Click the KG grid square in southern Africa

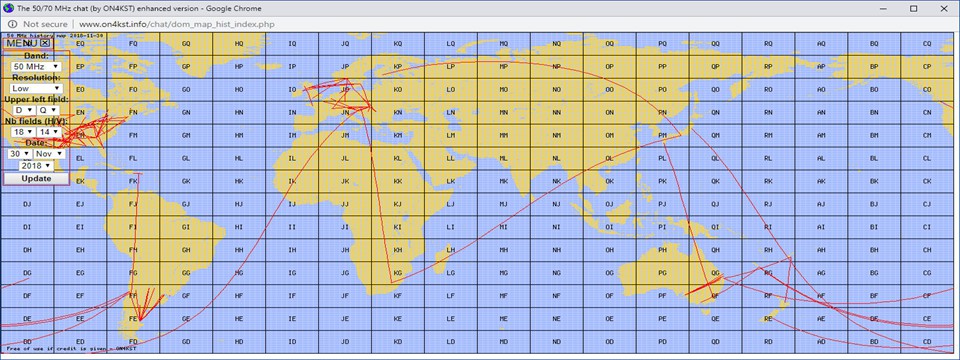click(x=398, y=273)
